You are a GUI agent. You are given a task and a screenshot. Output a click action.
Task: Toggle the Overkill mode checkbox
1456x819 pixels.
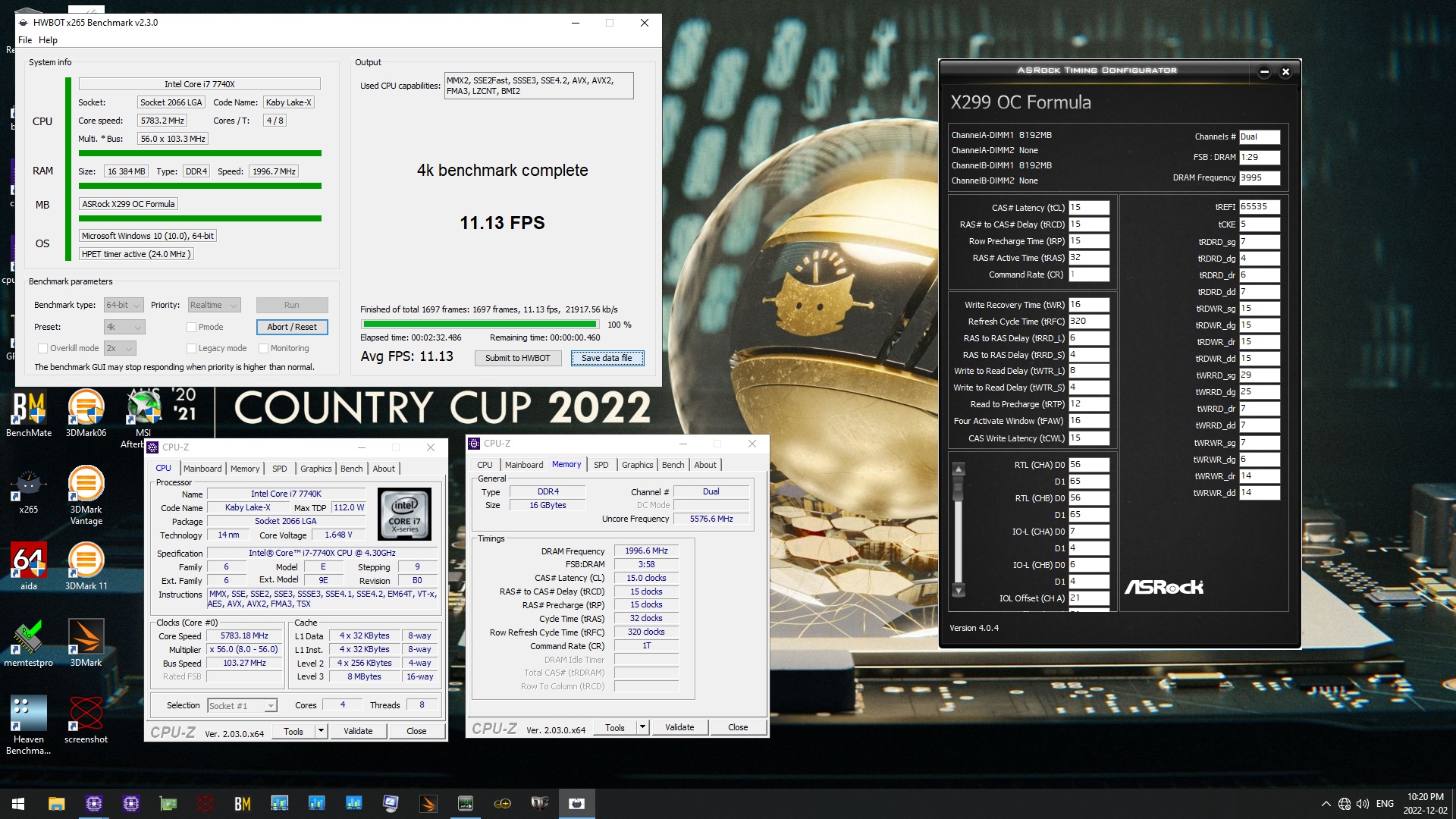point(42,348)
